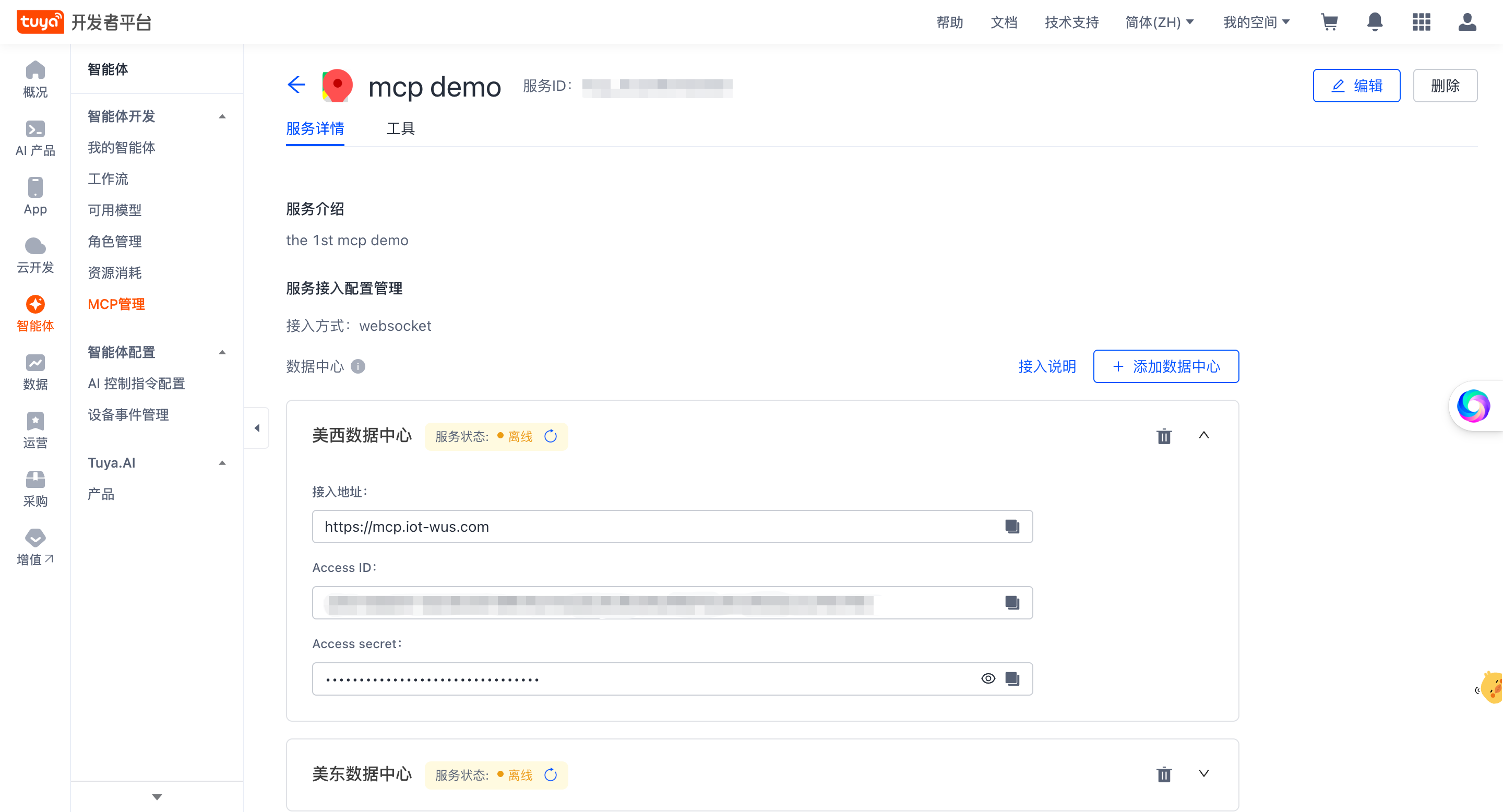This screenshot has height=812, width=1503.
Task: Click the 添加数据中心 button
Action: tap(1165, 366)
